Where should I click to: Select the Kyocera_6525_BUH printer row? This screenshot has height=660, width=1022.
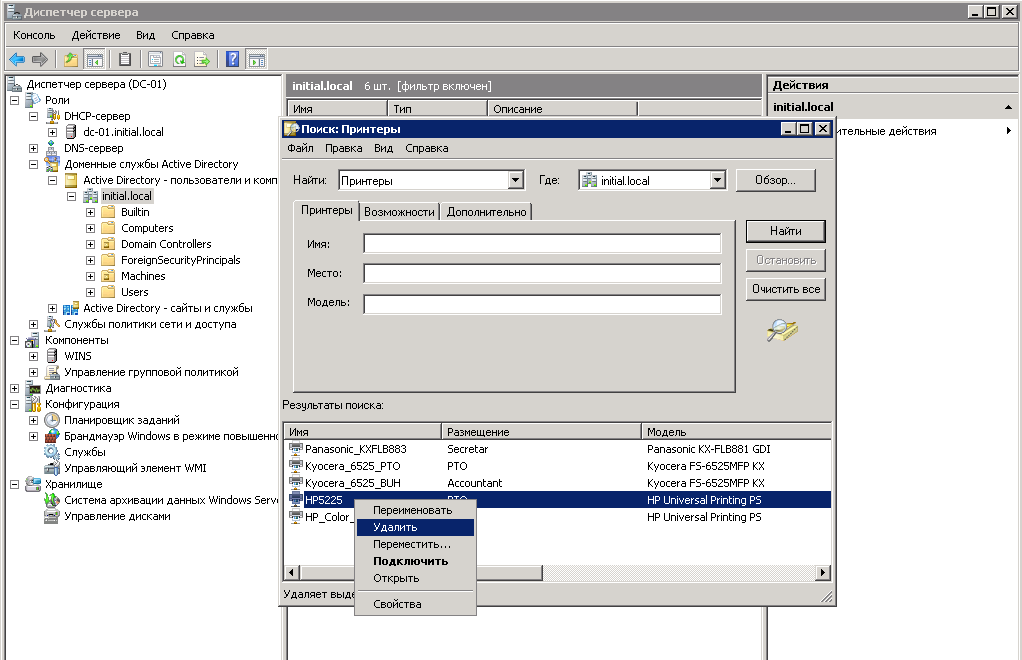pyautogui.click(x=557, y=483)
